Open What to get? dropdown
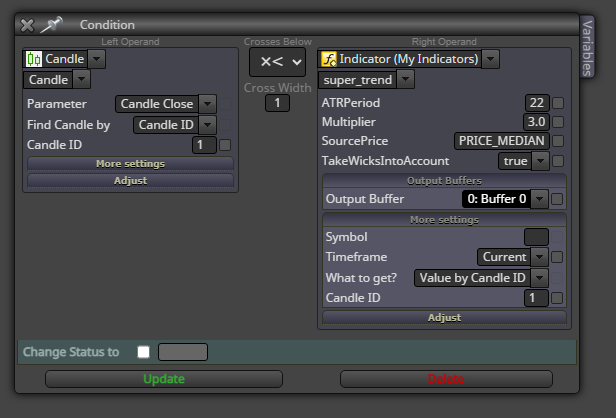The height and width of the screenshot is (418, 616). tap(481, 278)
